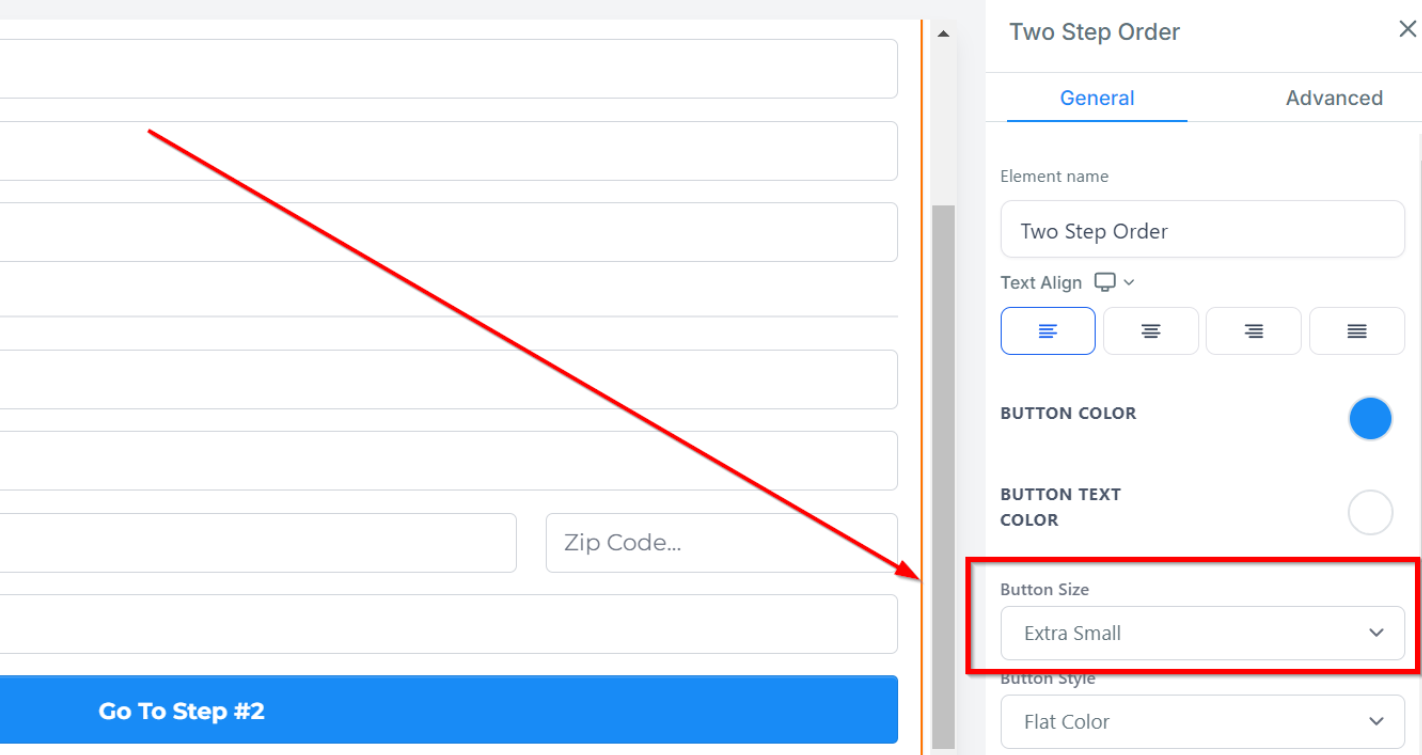Select right text alignment icon
The image size is (1422, 755).
pyautogui.click(x=1253, y=331)
